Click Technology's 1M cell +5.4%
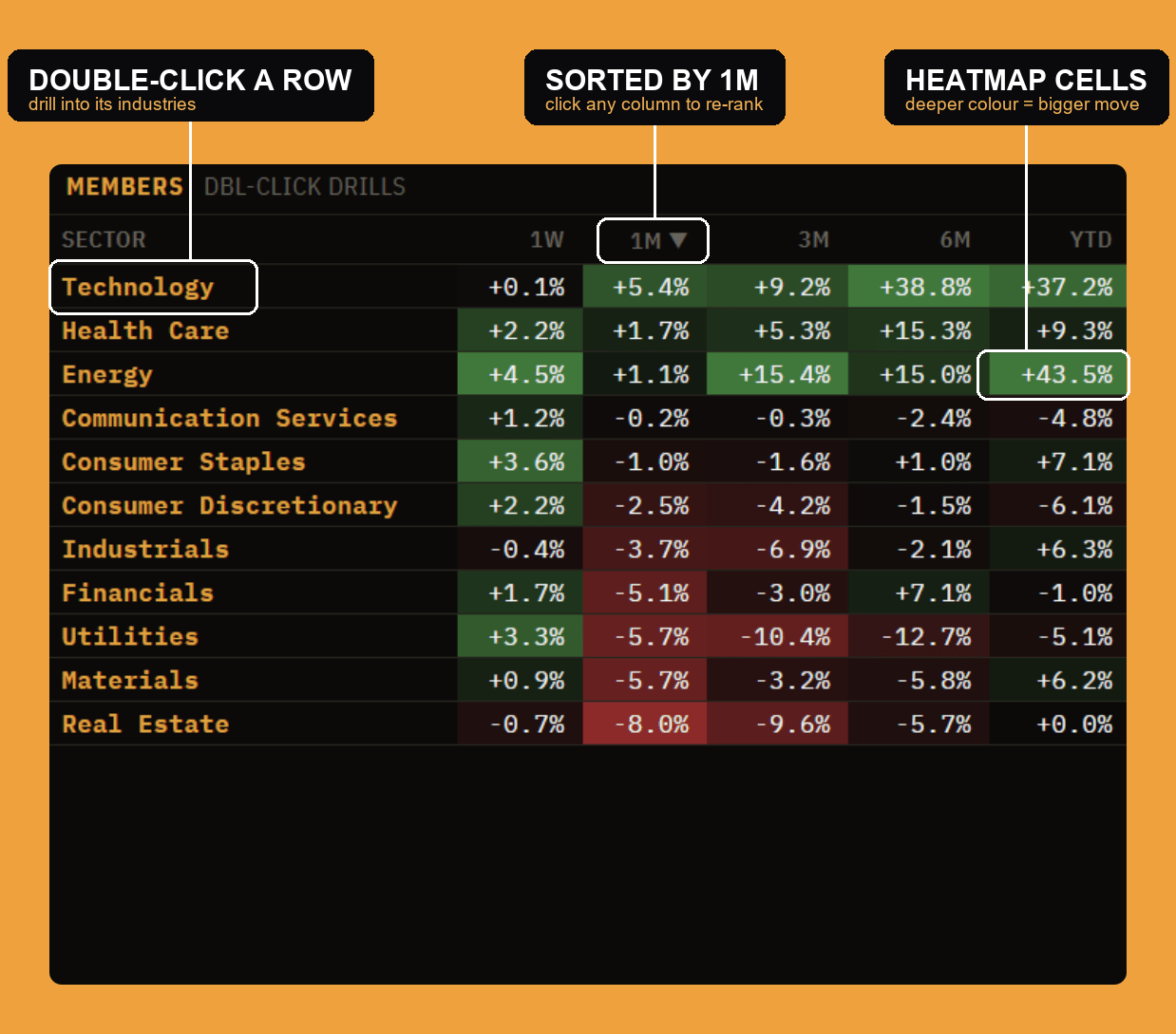 (645, 287)
